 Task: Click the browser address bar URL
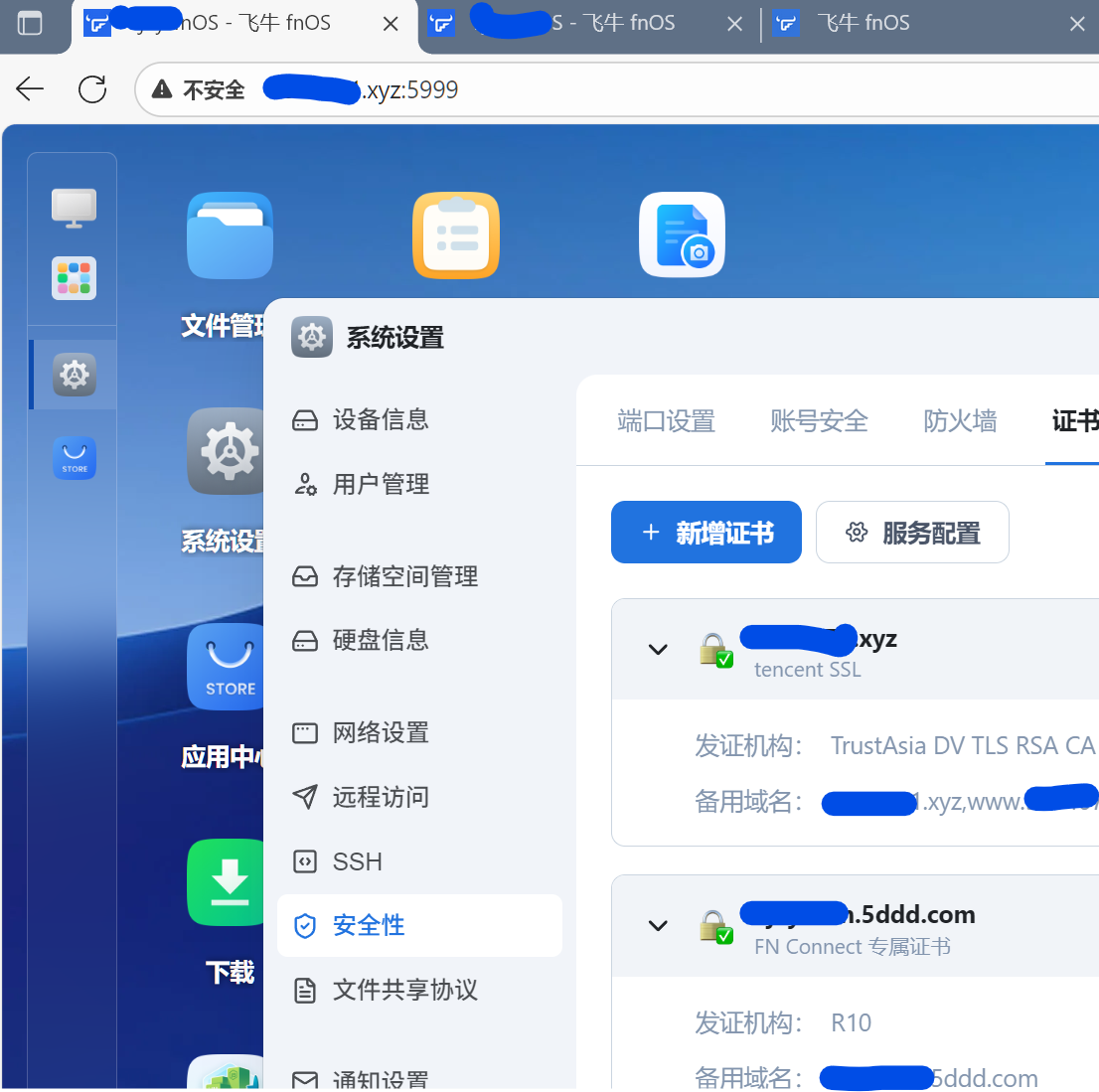[361, 89]
